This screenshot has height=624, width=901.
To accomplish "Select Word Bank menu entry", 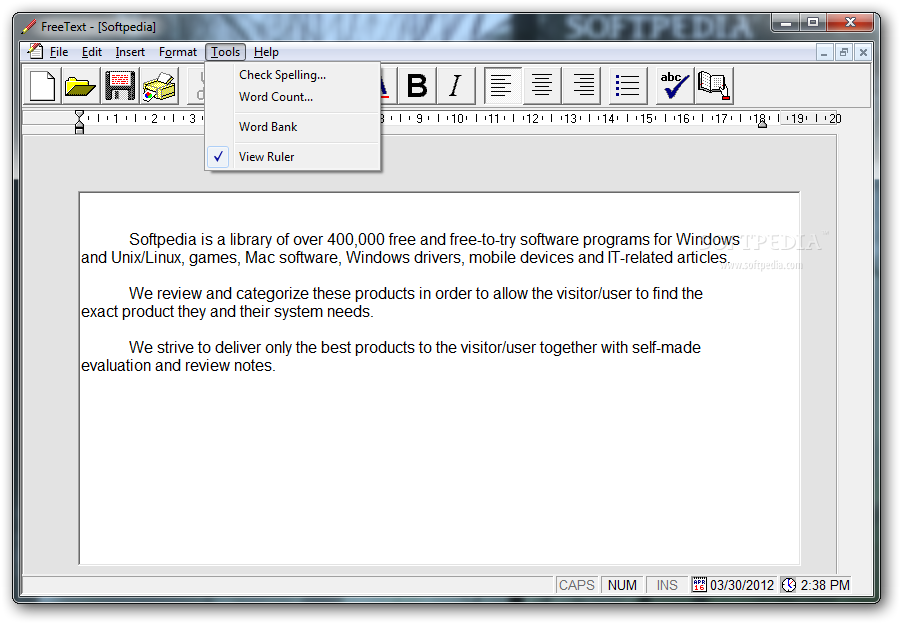I will [293, 126].
